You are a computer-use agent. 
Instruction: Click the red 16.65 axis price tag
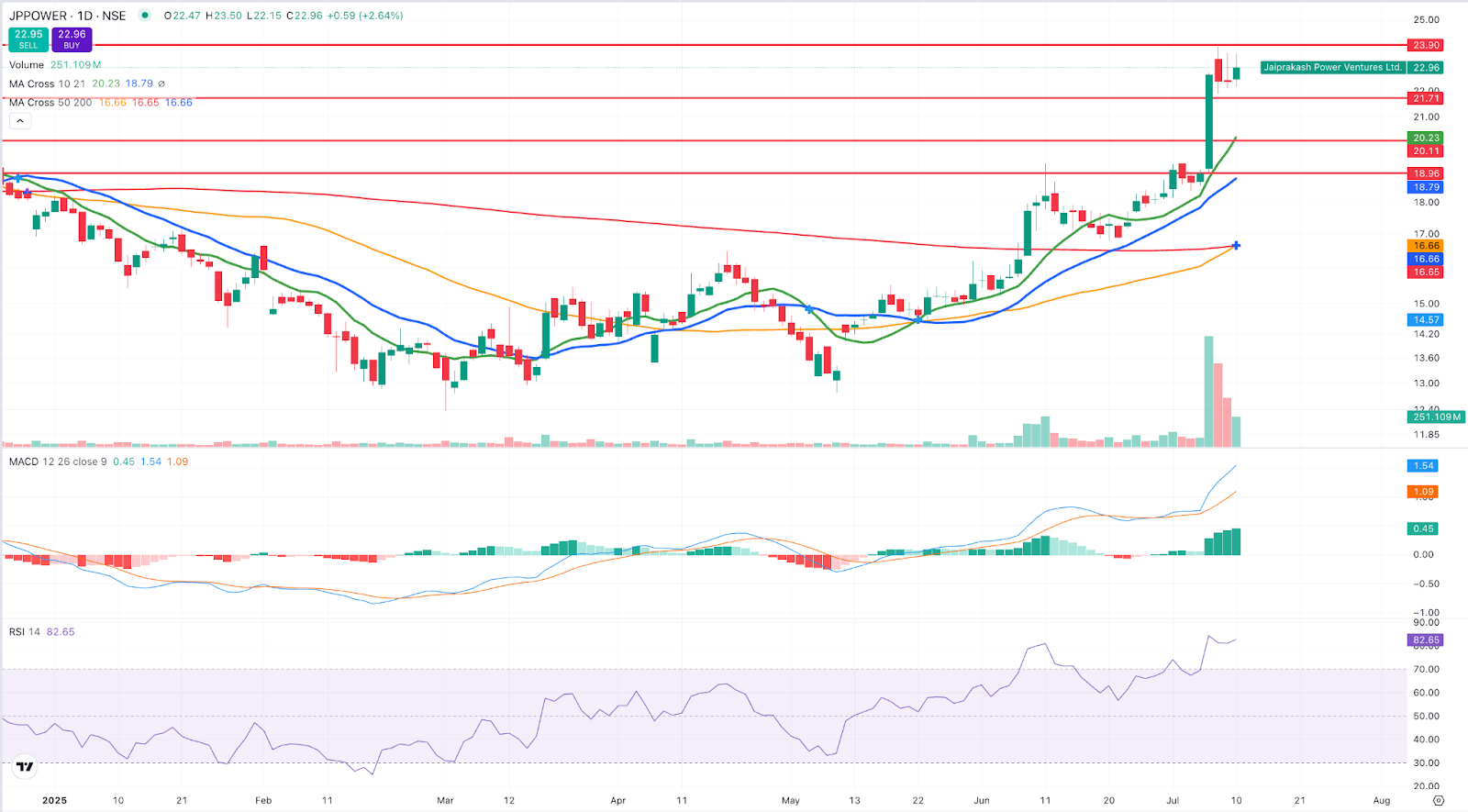[1426, 272]
